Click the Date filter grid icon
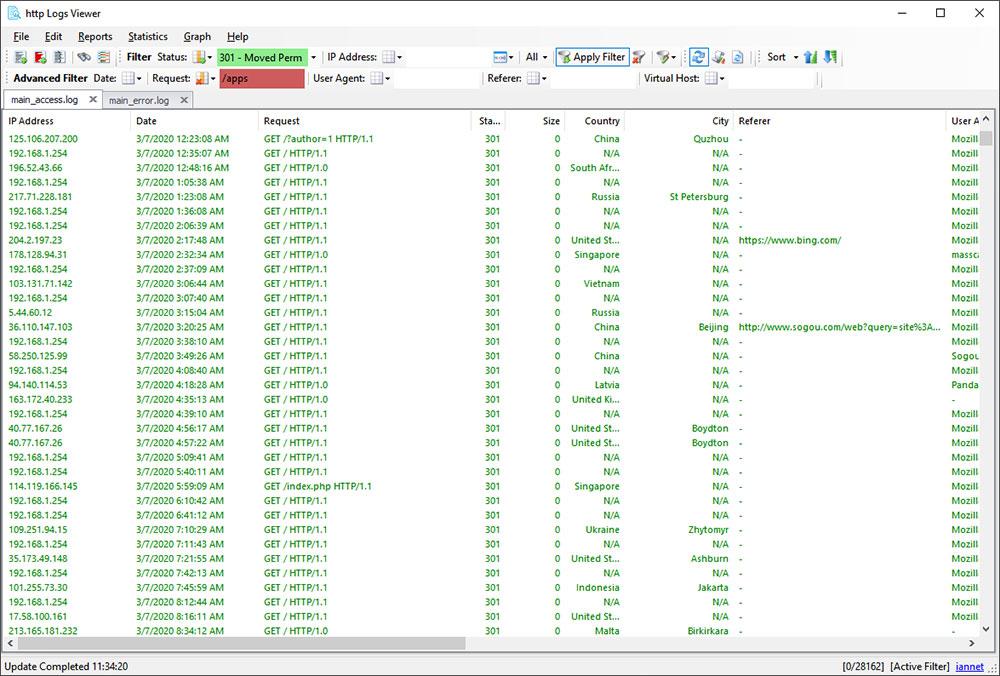The height and width of the screenshot is (676, 1000). [128, 78]
